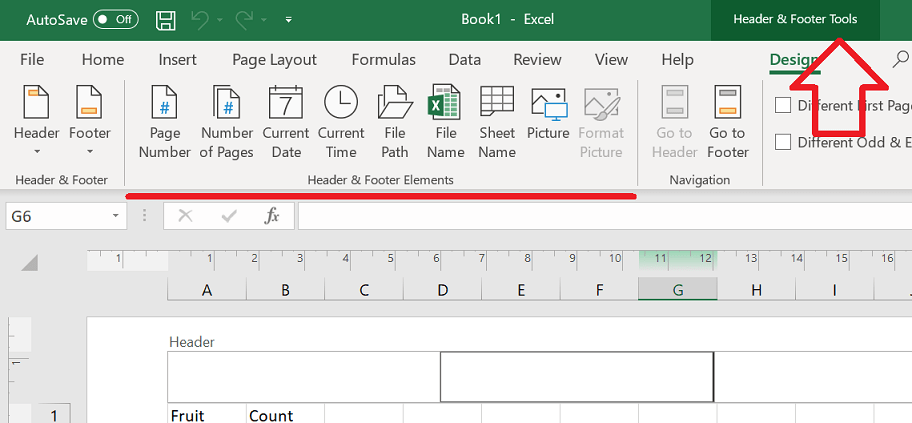Enable Different Odd & Even Pages checkbox
Viewport: 912px width, 423px height.
(x=783, y=142)
